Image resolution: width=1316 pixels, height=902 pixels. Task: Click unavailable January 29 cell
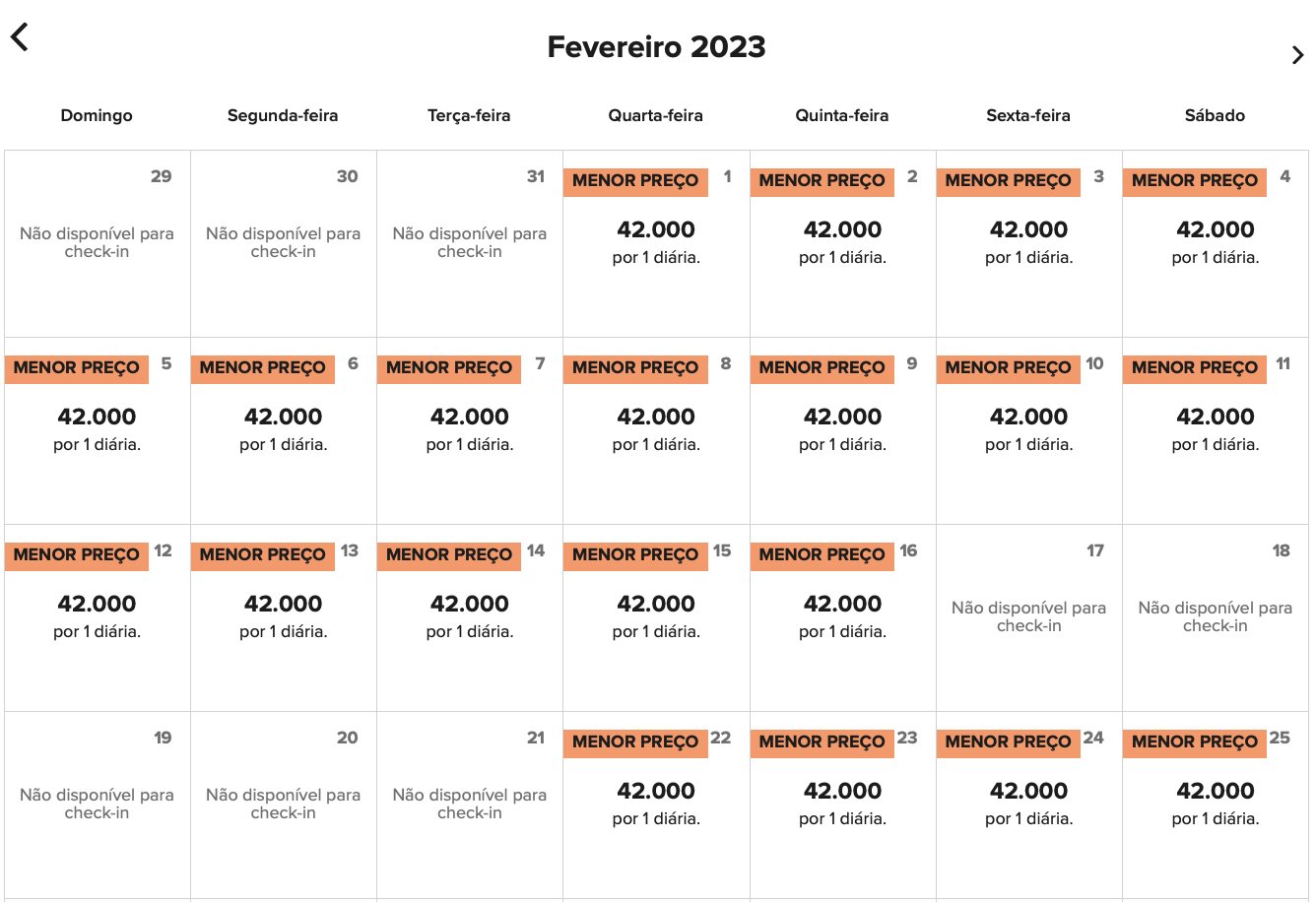click(97, 243)
